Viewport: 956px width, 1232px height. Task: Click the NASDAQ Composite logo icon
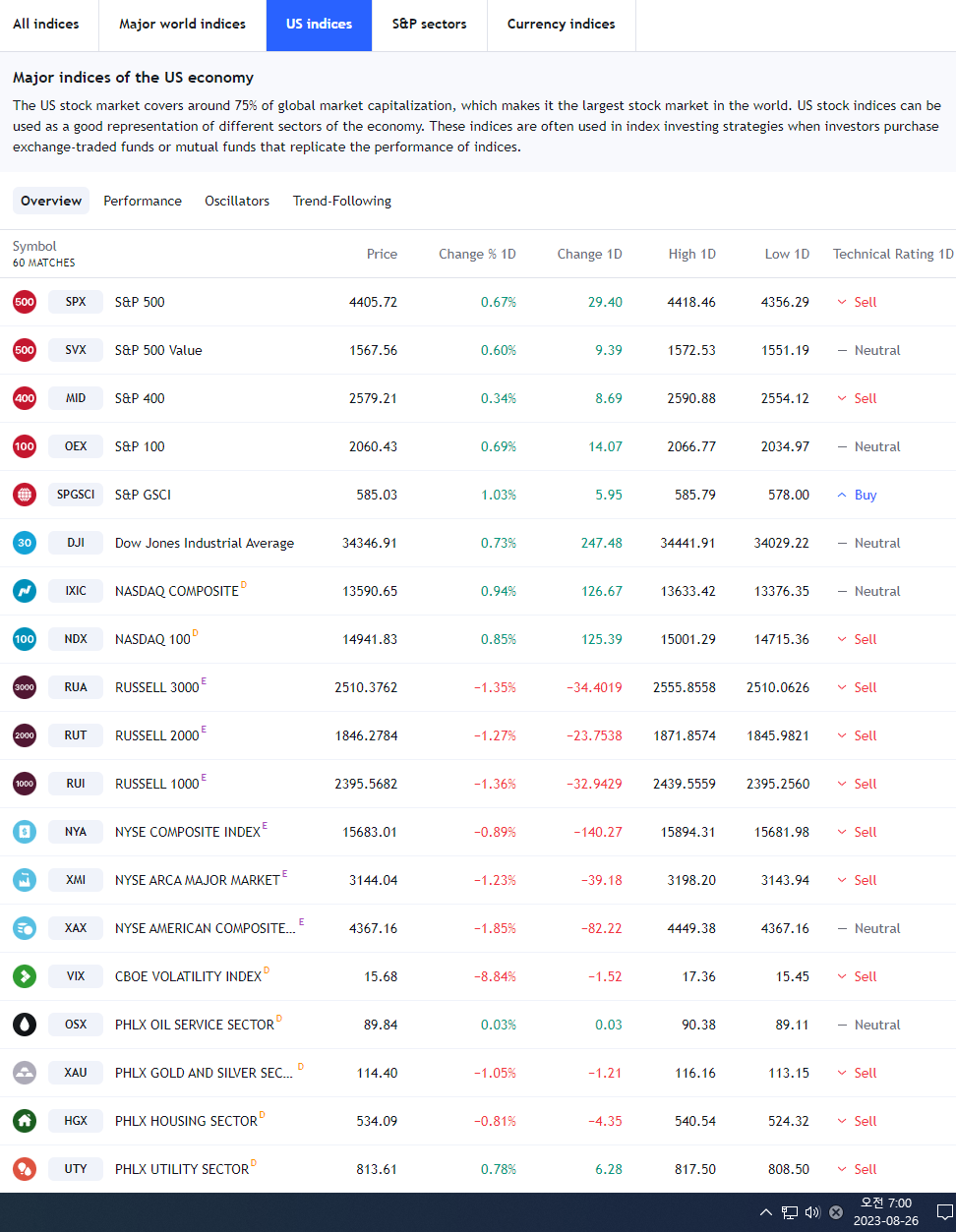25,591
